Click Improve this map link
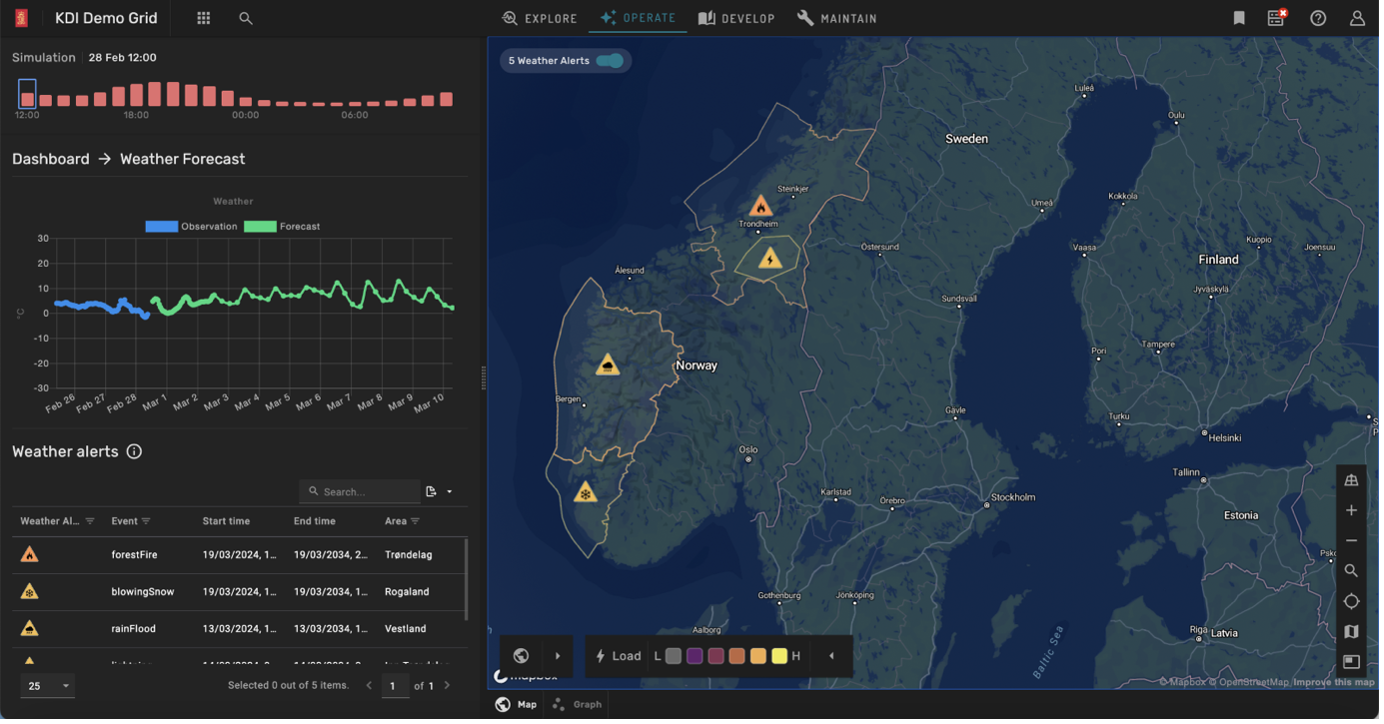Screen dimensions: 1384x724 1336,684
